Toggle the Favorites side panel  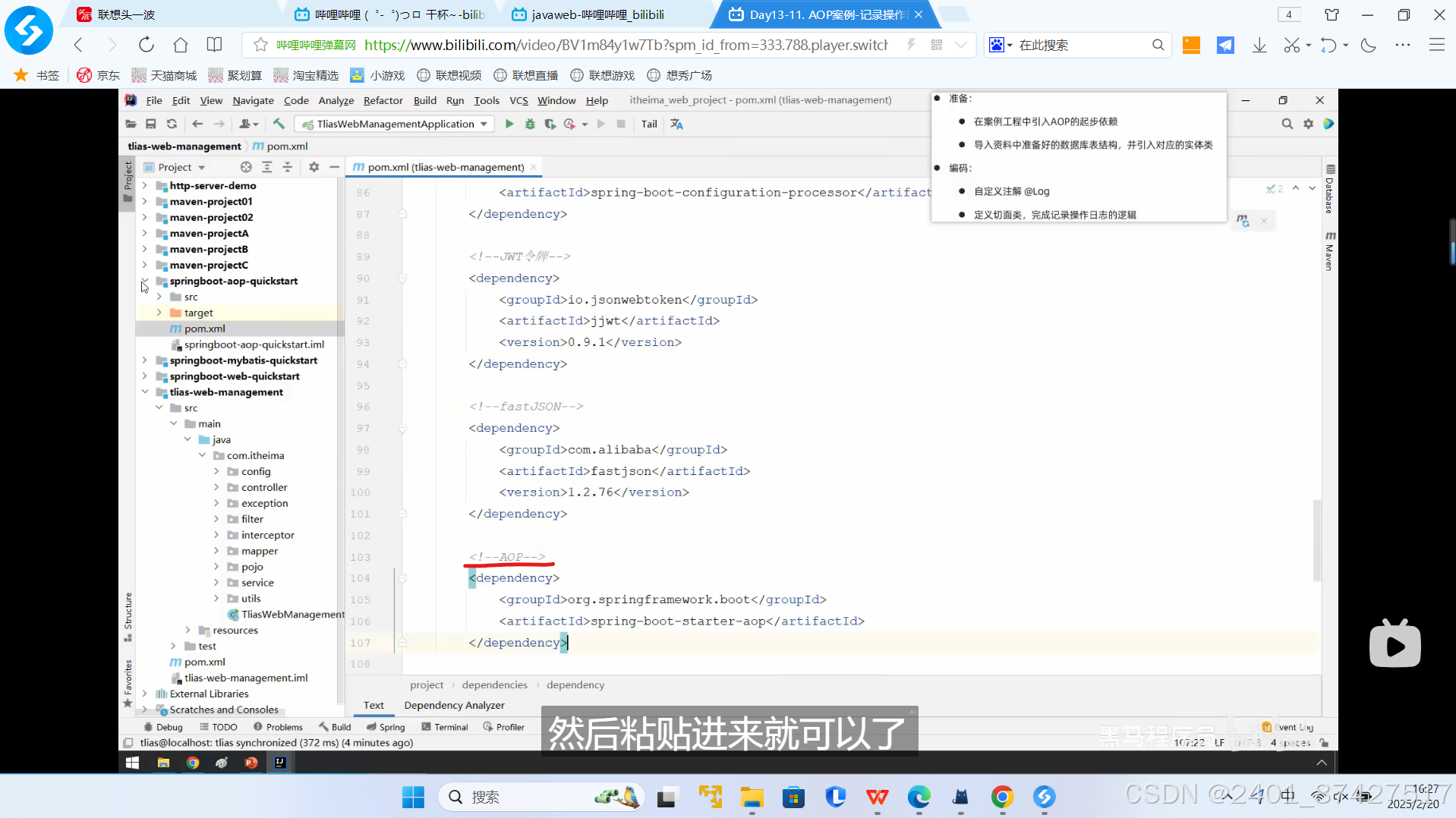pos(128,683)
